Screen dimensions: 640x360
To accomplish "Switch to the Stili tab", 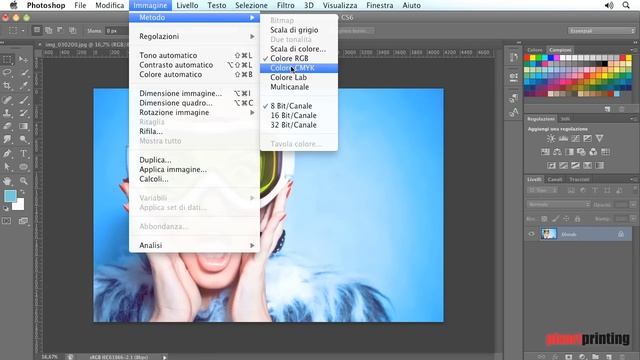I will click(x=565, y=119).
